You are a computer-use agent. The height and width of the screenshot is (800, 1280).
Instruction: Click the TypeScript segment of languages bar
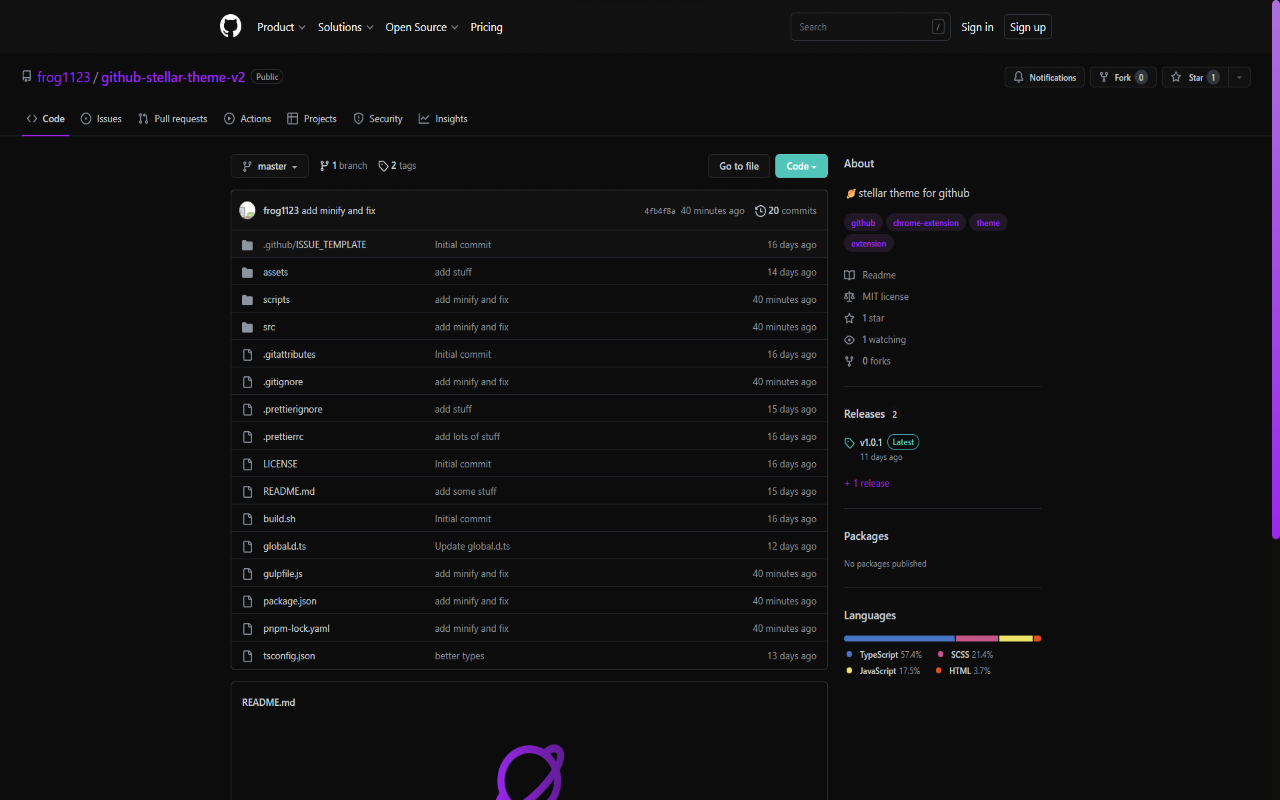[899, 638]
